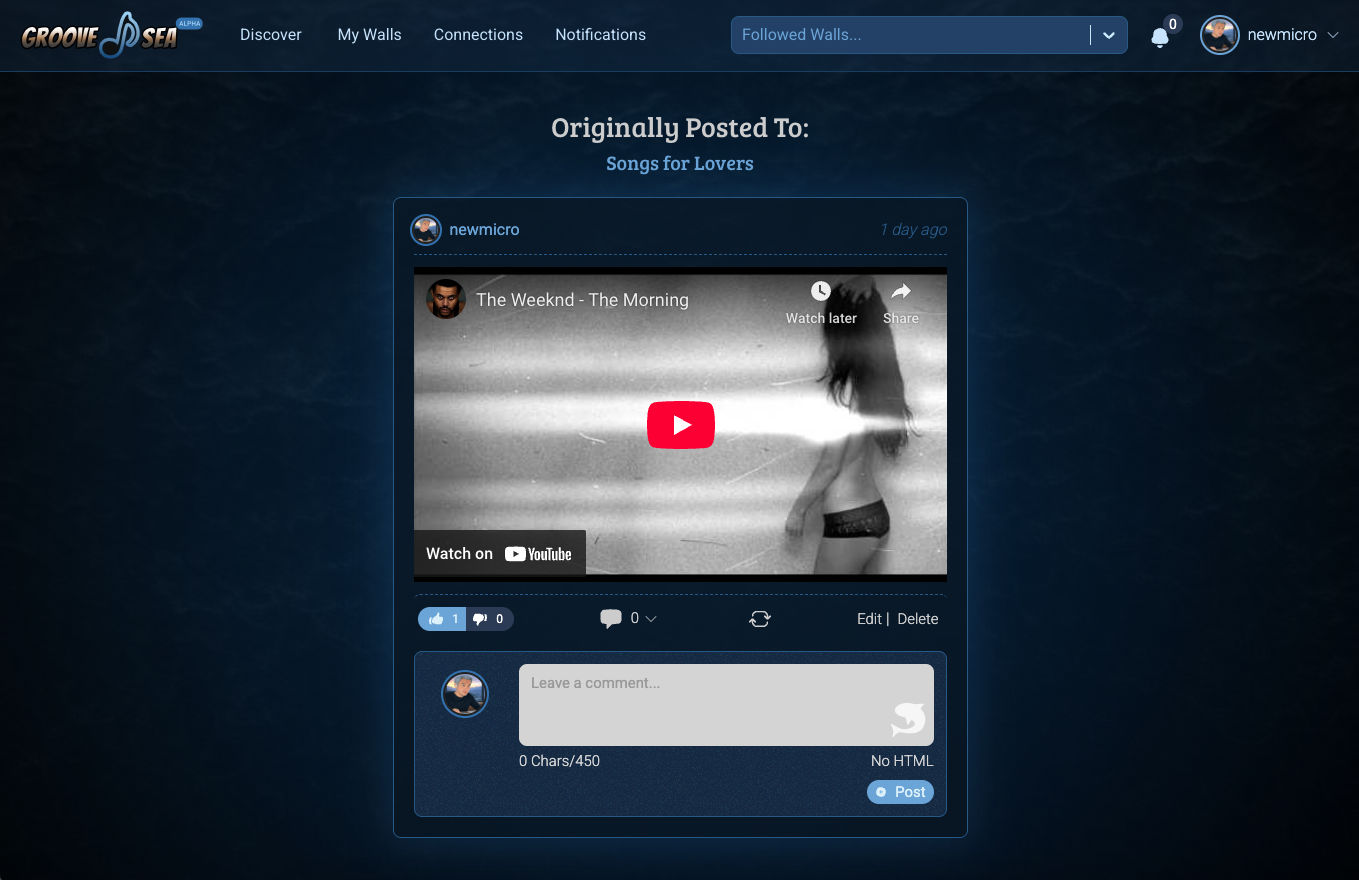This screenshot has width=1359, height=880.
Task: Click the Leave a comment text box
Action: click(726, 705)
